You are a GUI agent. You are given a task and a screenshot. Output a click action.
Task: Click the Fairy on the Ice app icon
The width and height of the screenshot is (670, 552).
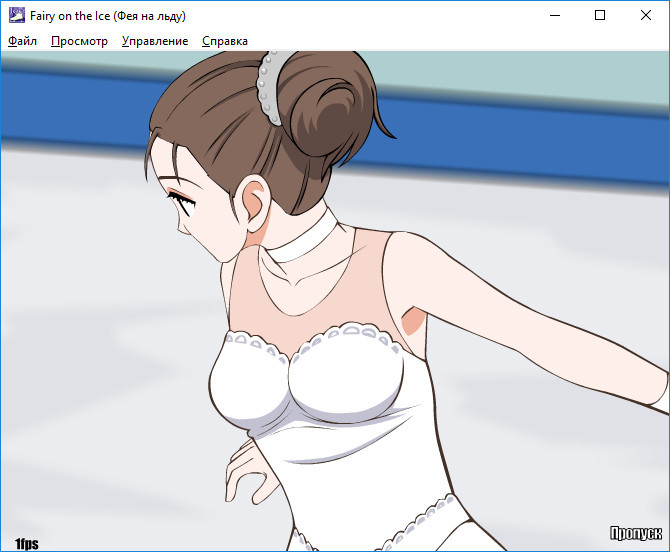point(16,16)
